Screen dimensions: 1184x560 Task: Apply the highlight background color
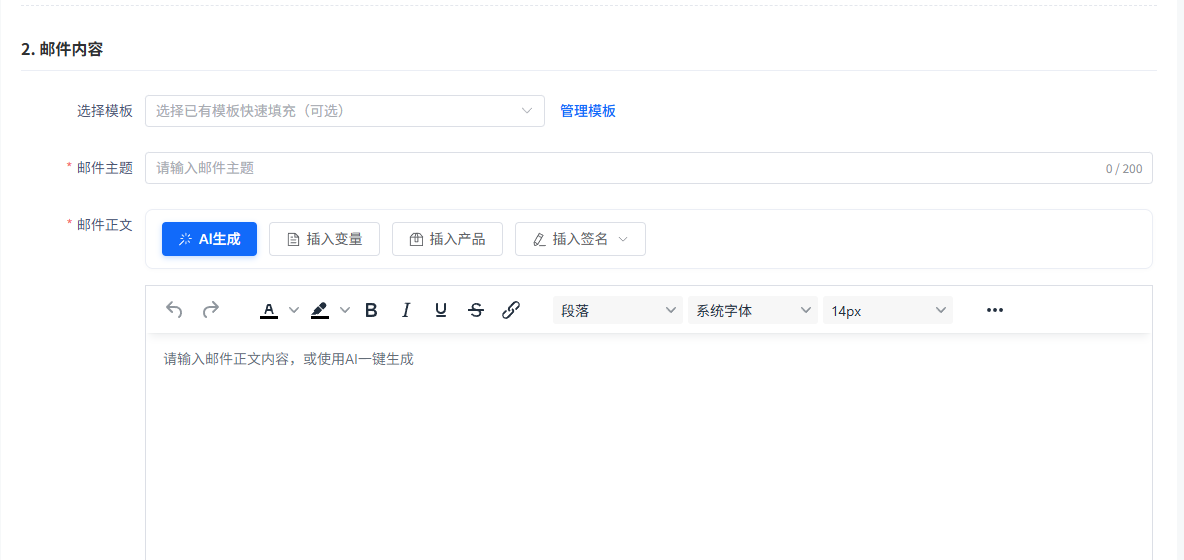coord(320,310)
